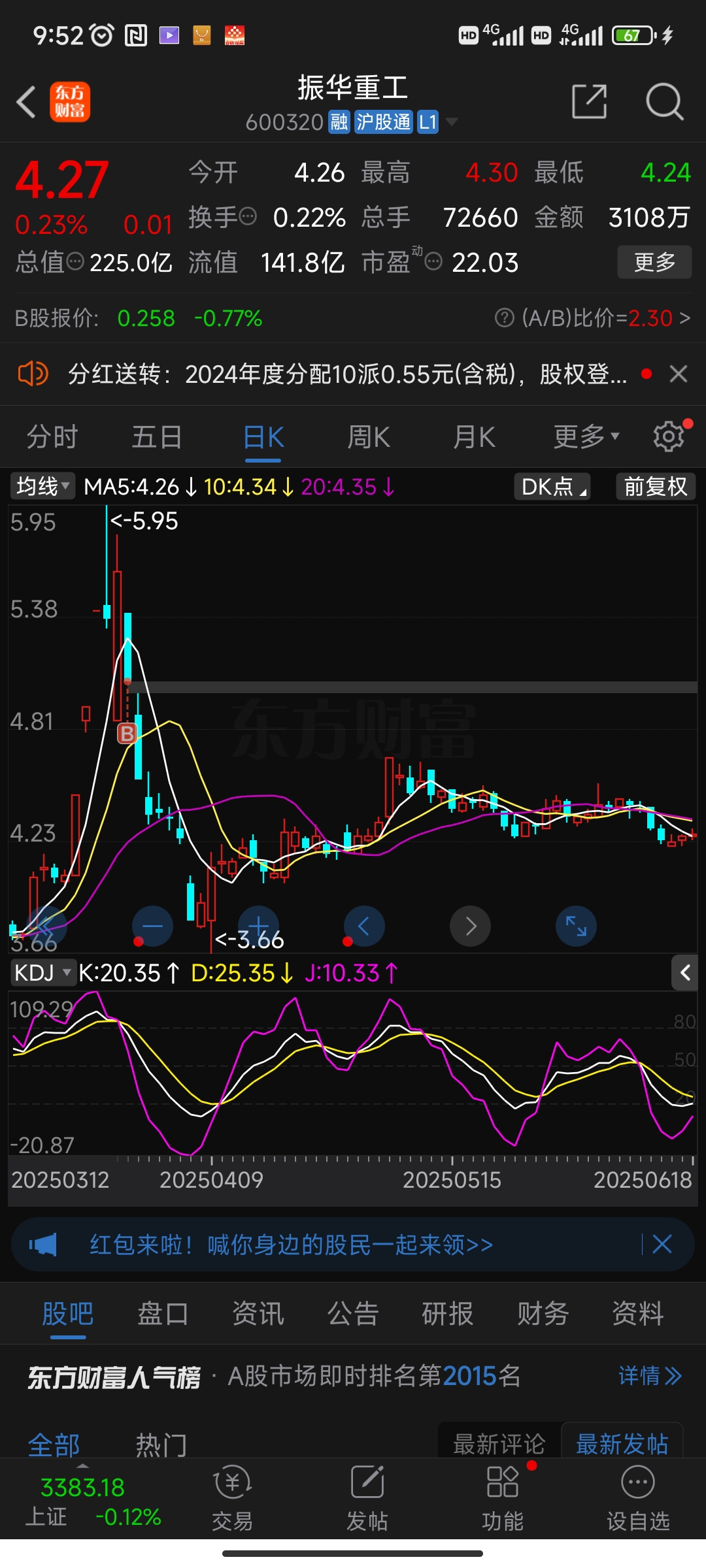
Task: Tap the L1 quote level badge
Action: pyautogui.click(x=428, y=122)
